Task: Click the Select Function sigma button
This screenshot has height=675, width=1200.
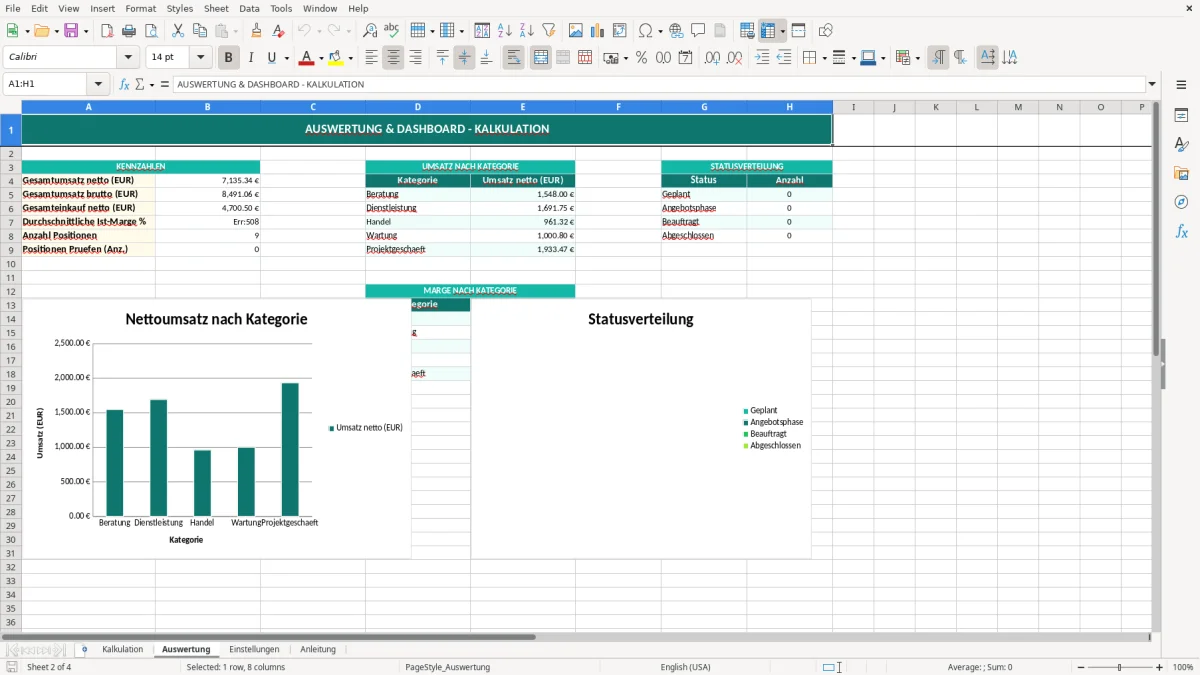Action: pyautogui.click(x=140, y=84)
